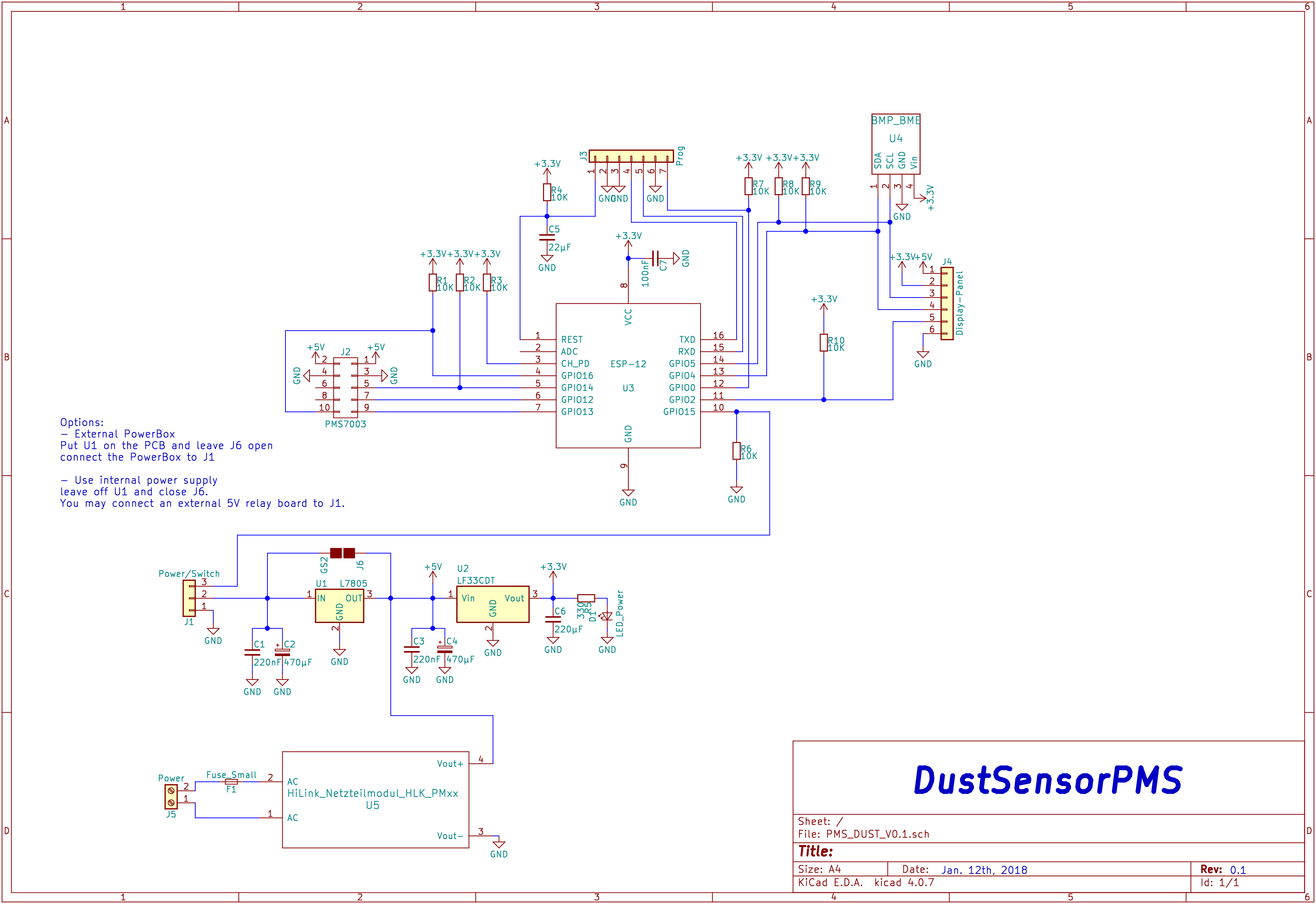Select resistor R1 symbol
The width and height of the screenshot is (1316, 904).
[x=433, y=283]
